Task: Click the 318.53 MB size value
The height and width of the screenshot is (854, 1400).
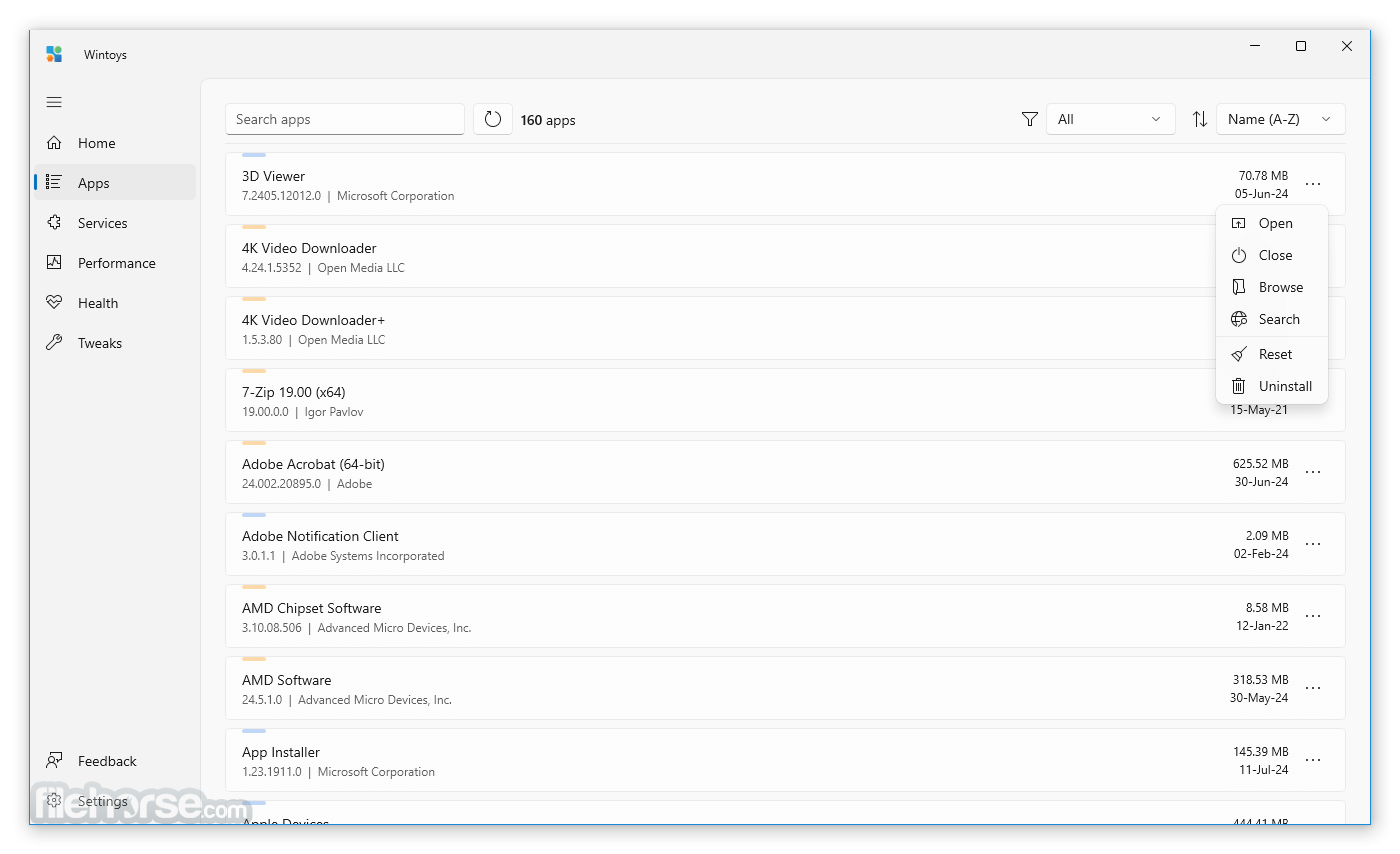Action: 1260,680
